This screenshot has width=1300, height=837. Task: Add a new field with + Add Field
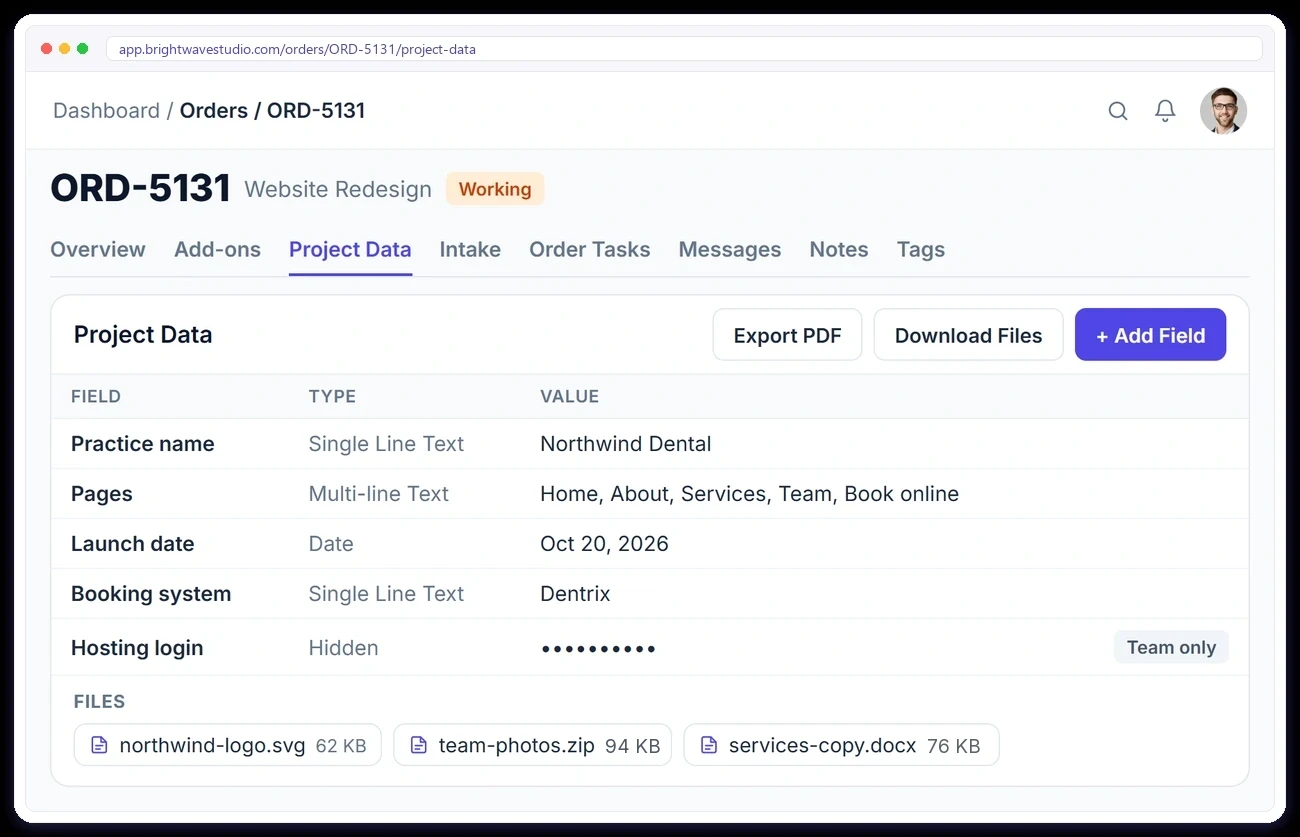coord(1150,335)
